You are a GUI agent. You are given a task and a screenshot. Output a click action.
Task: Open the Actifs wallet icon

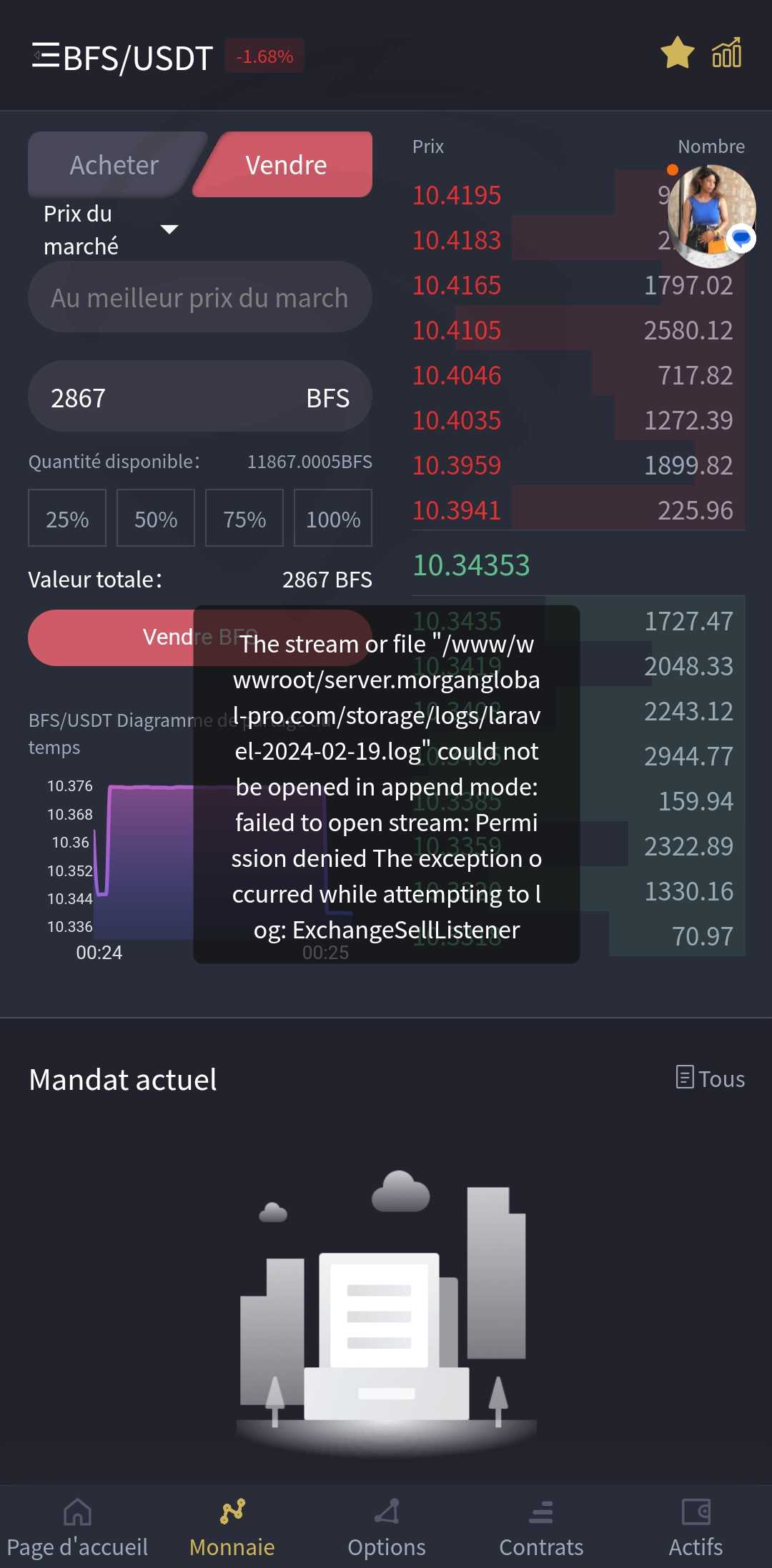coord(696,1512)
